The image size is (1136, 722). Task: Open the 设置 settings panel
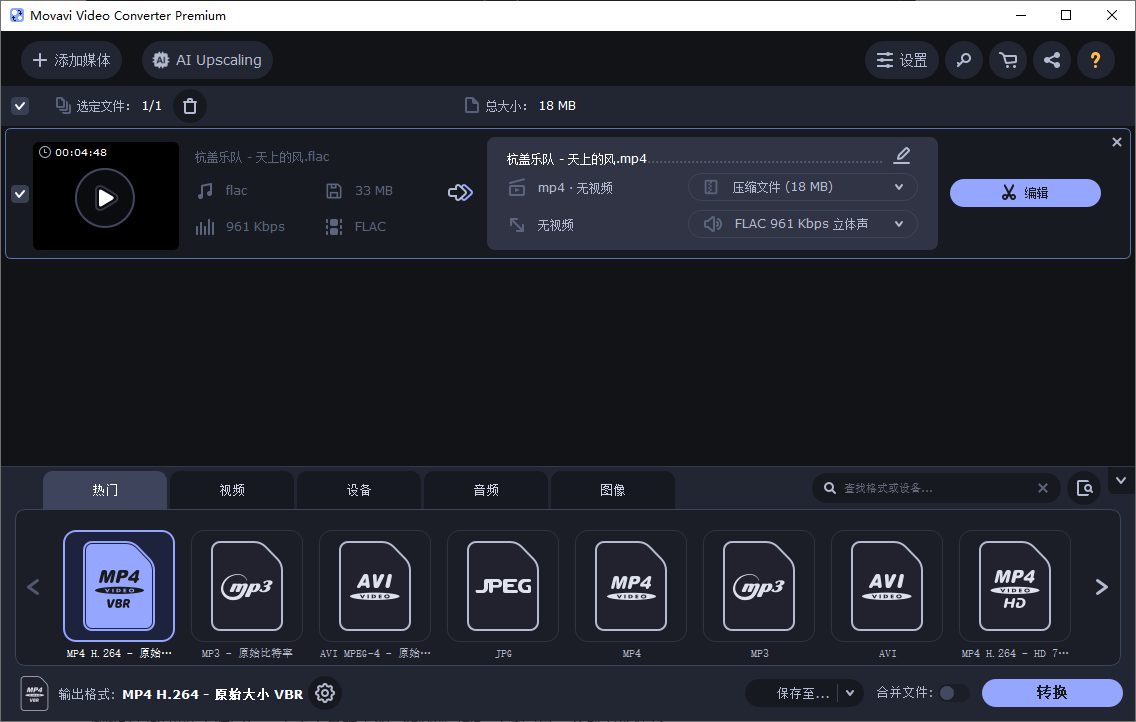(901, 60)
